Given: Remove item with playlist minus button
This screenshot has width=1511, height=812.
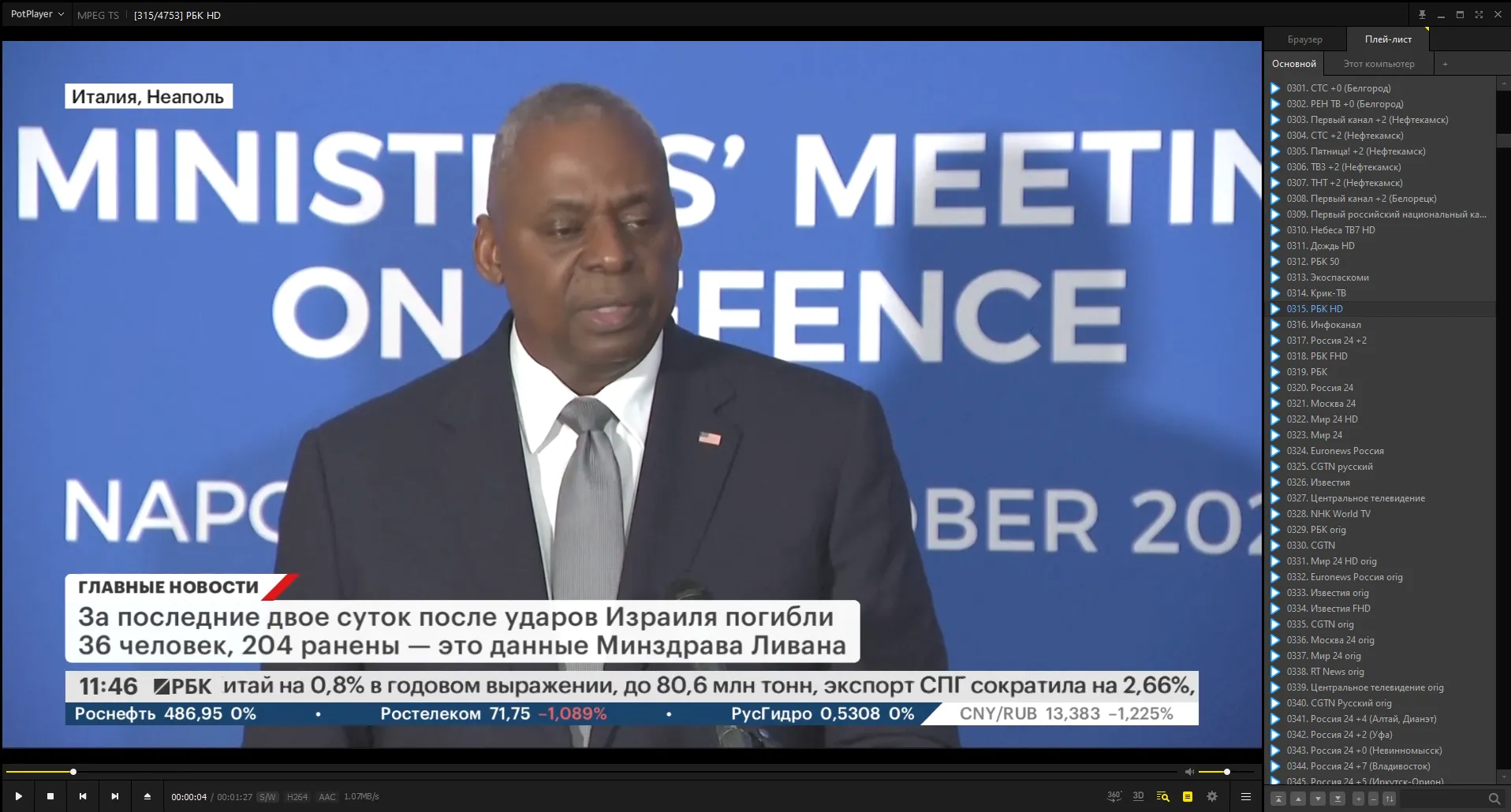Looking at the screenshot, I should pyautogui.click(x=1373, y=799).
